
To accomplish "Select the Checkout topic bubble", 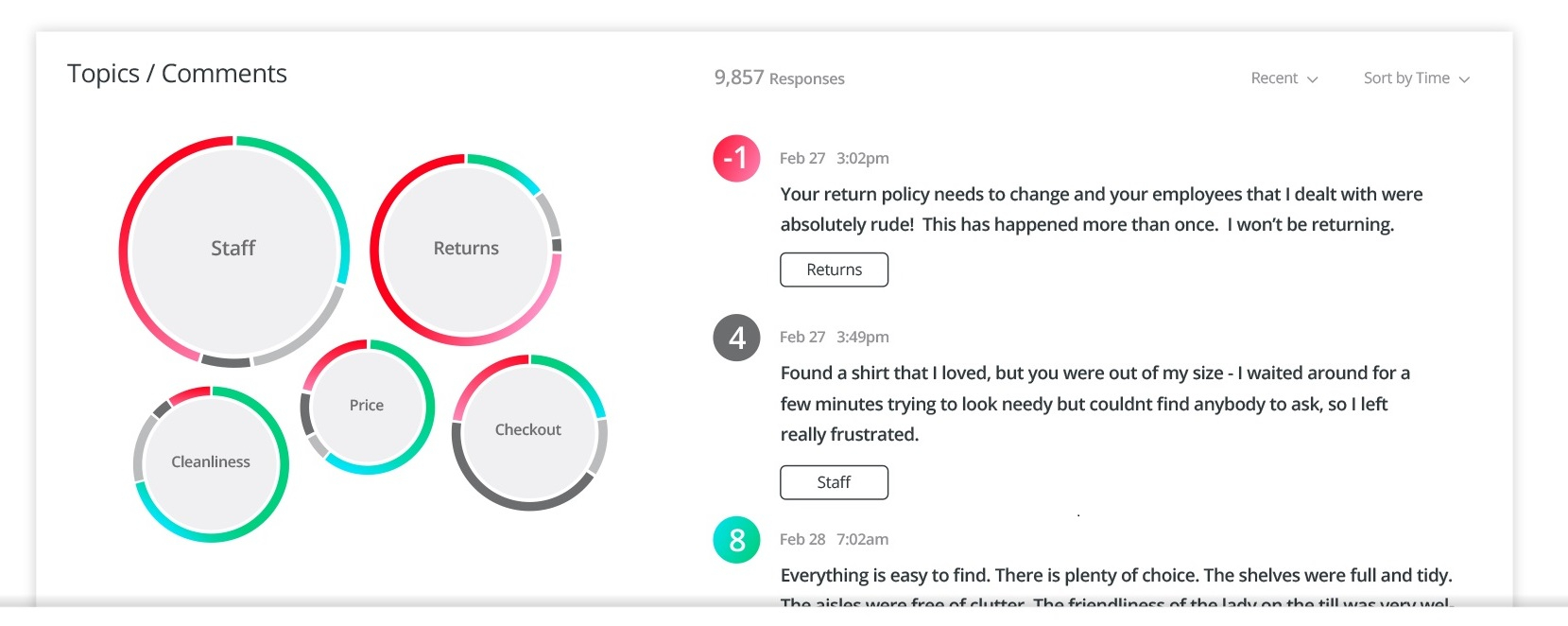I will (528, 430).
